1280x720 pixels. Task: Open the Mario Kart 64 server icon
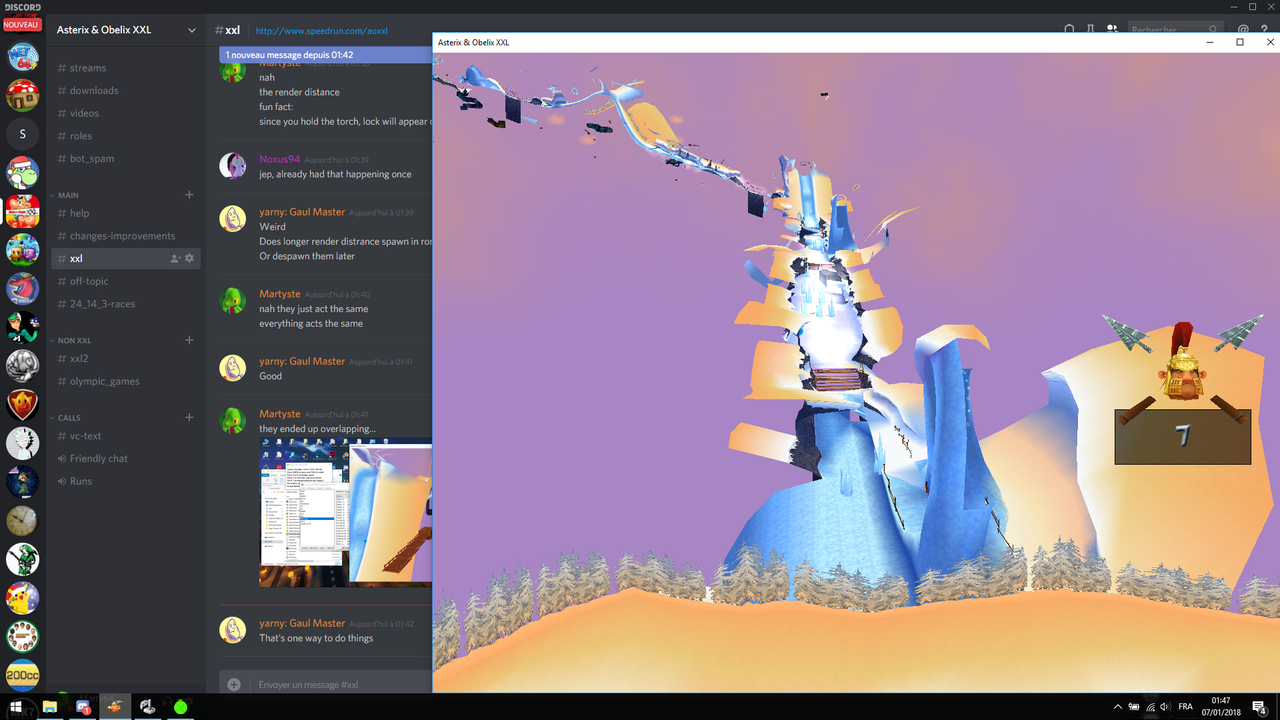pos(23,57)
